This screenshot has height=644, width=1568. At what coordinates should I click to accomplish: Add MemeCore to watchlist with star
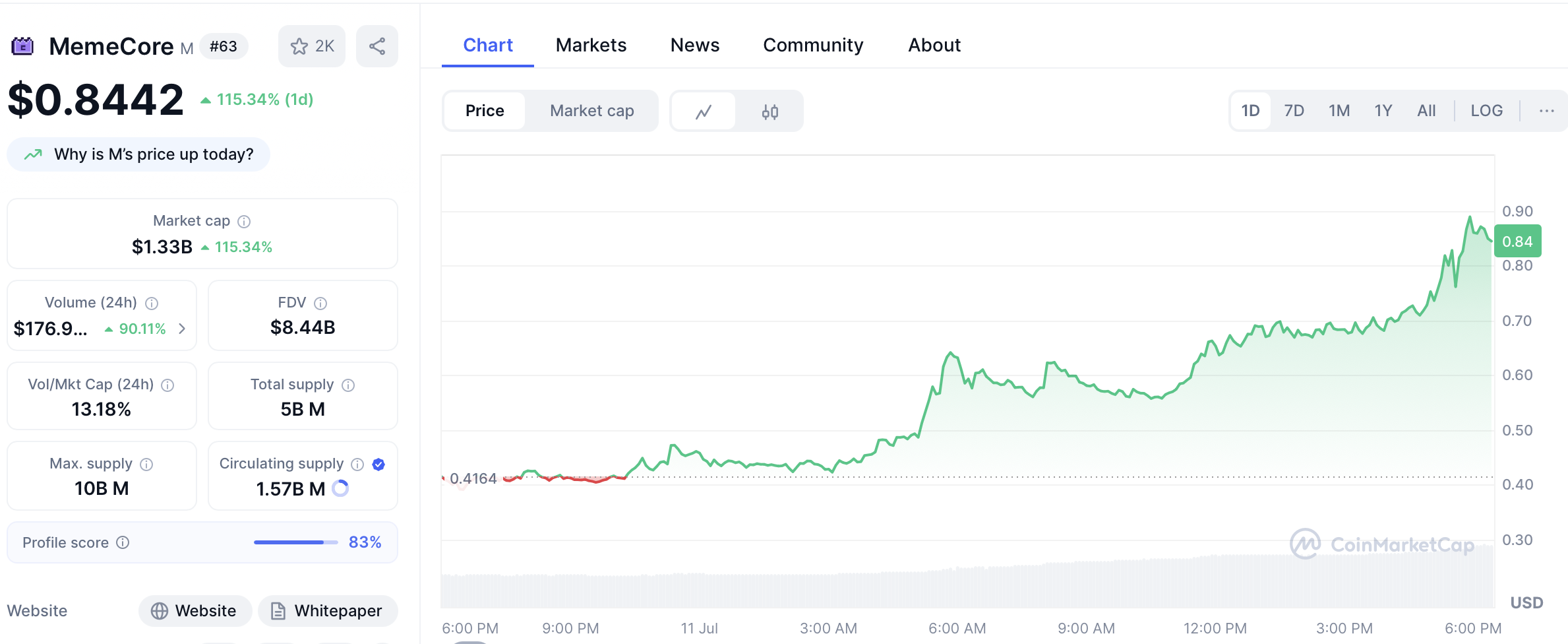pyautogui.click(x=311, y=46)
